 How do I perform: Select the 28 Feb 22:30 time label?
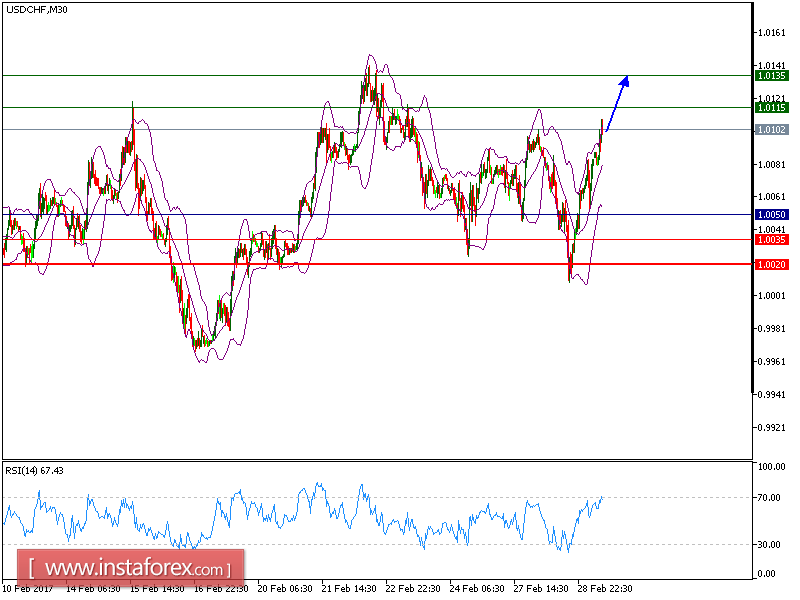[x=604, y=589]
